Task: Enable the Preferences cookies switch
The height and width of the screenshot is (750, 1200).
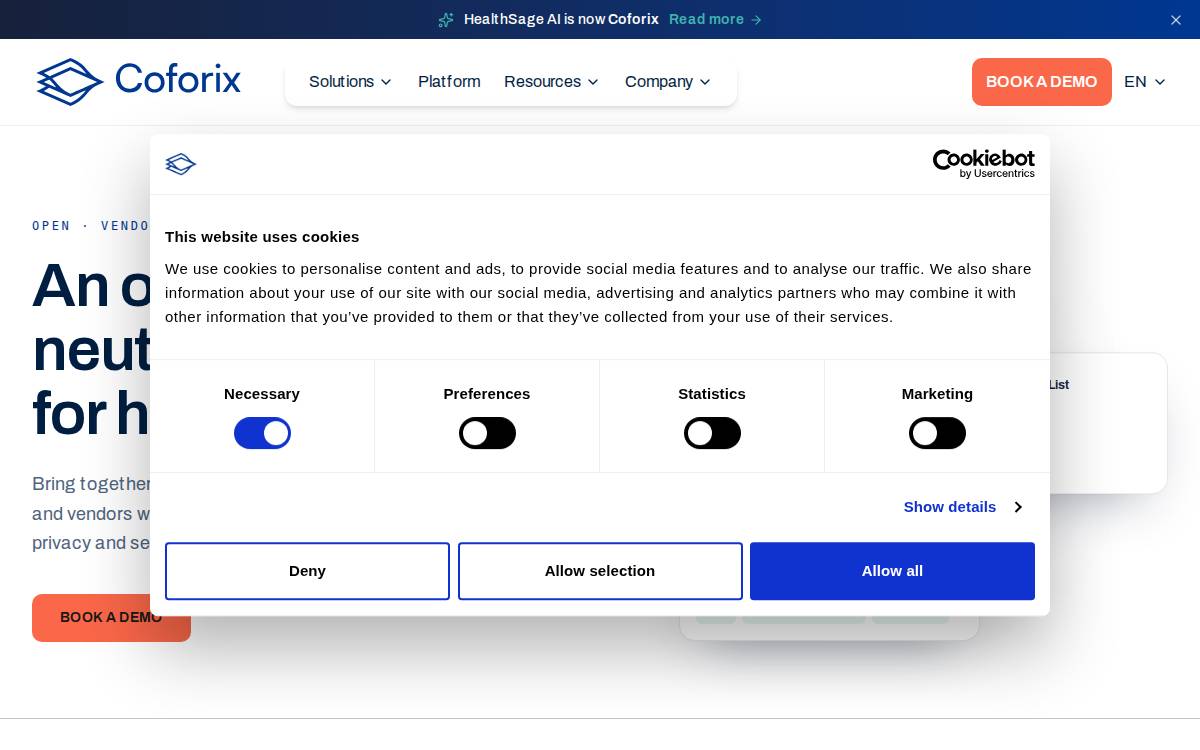Action: 487,433
